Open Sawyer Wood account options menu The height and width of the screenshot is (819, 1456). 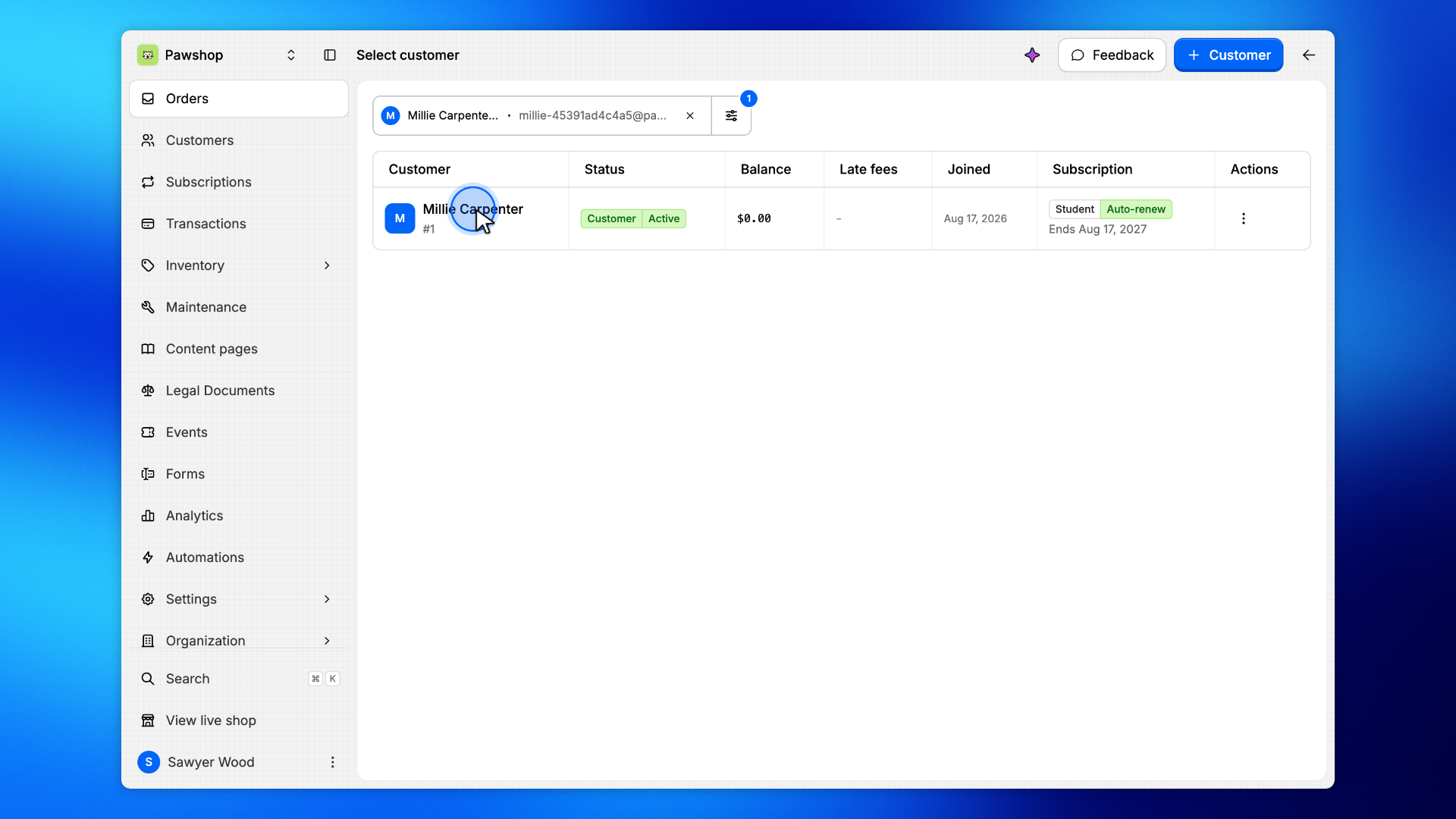coord(332,762)
